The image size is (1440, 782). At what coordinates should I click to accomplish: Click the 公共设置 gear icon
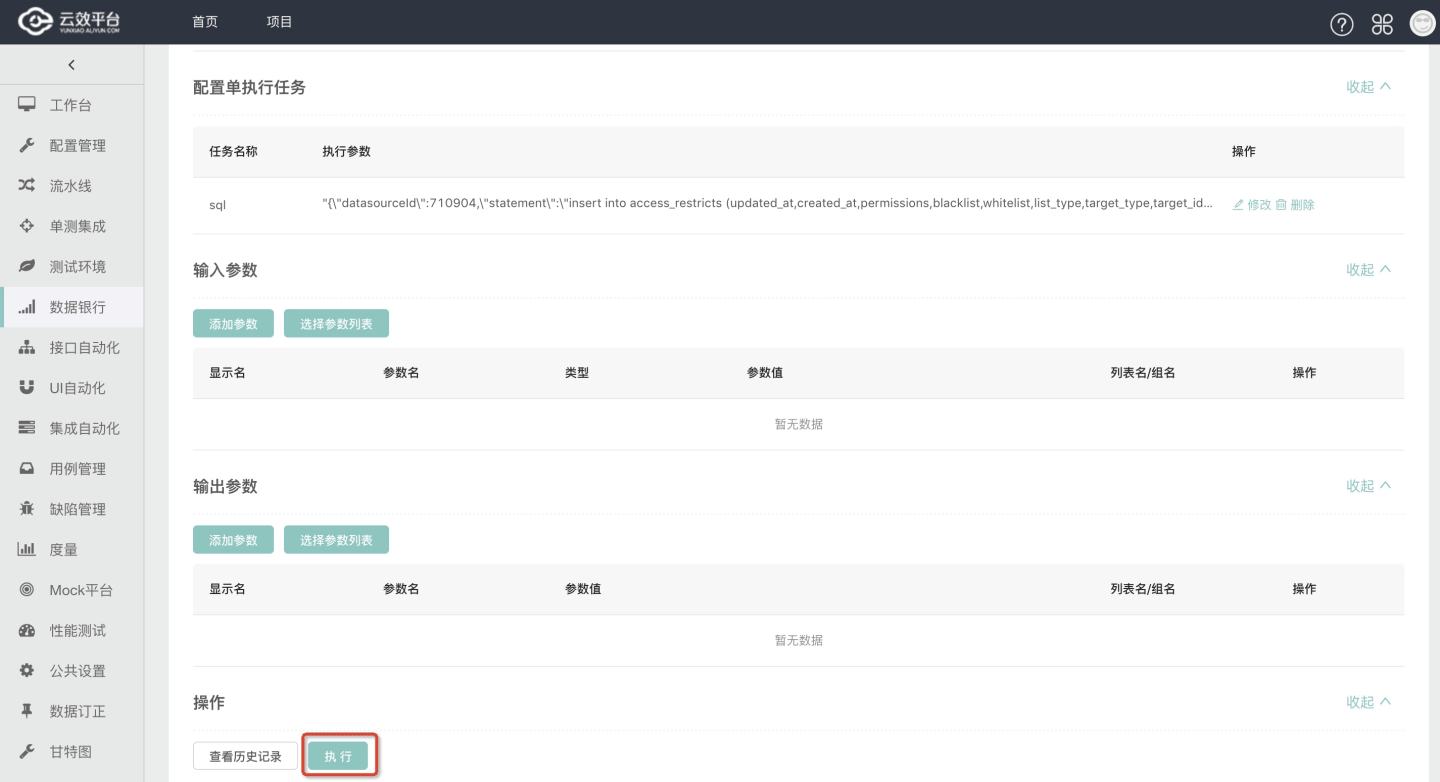(27, 671)
